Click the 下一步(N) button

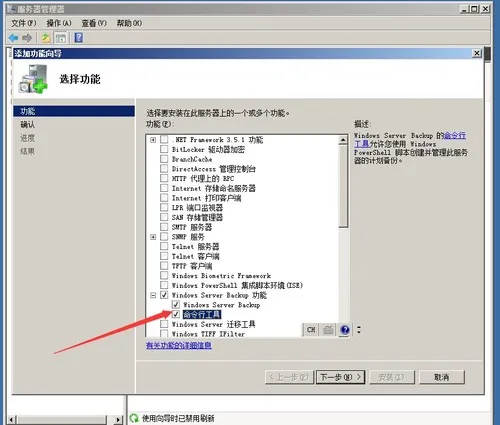(x=340, y=377)
